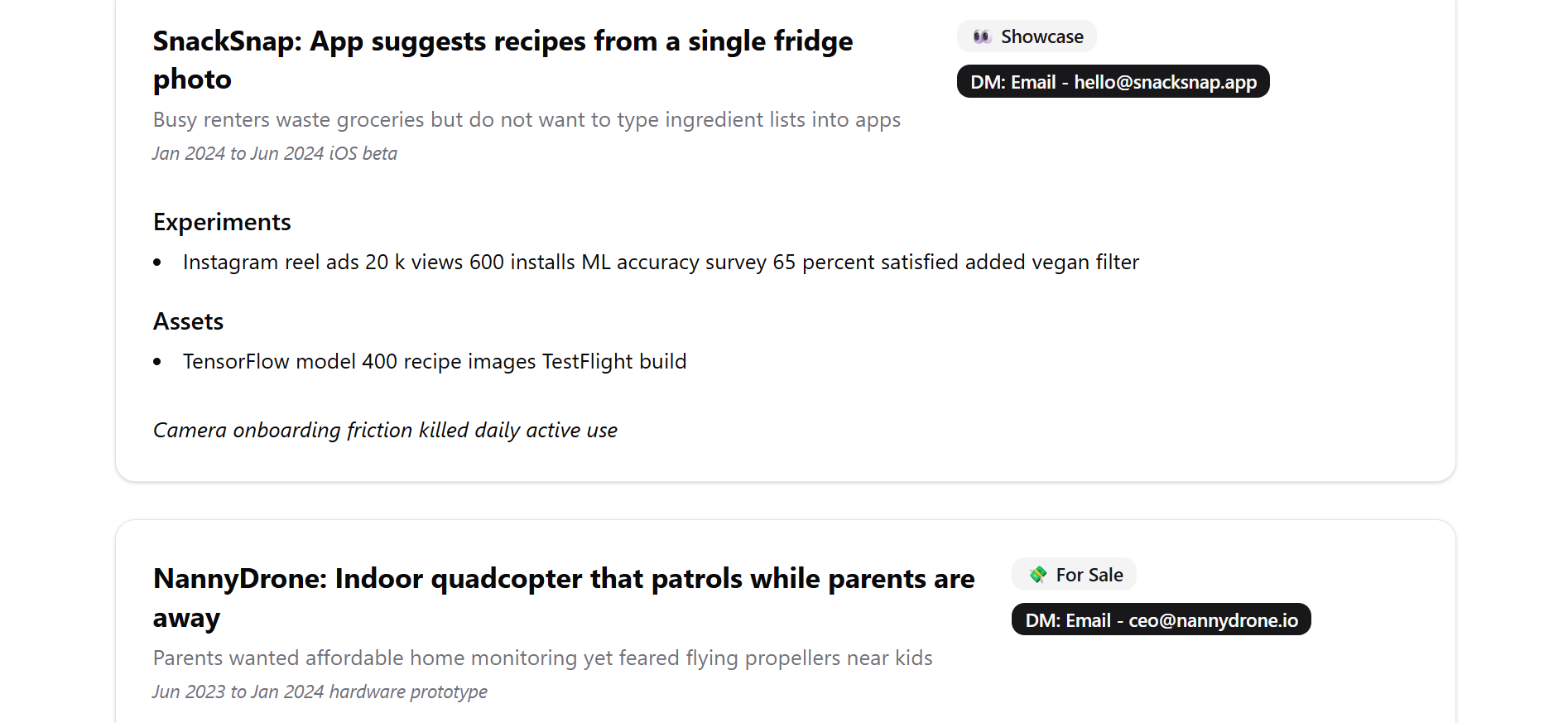Click the Assets section heading
The height and width of the screenshot is (723, 1568).
(188, 321)
